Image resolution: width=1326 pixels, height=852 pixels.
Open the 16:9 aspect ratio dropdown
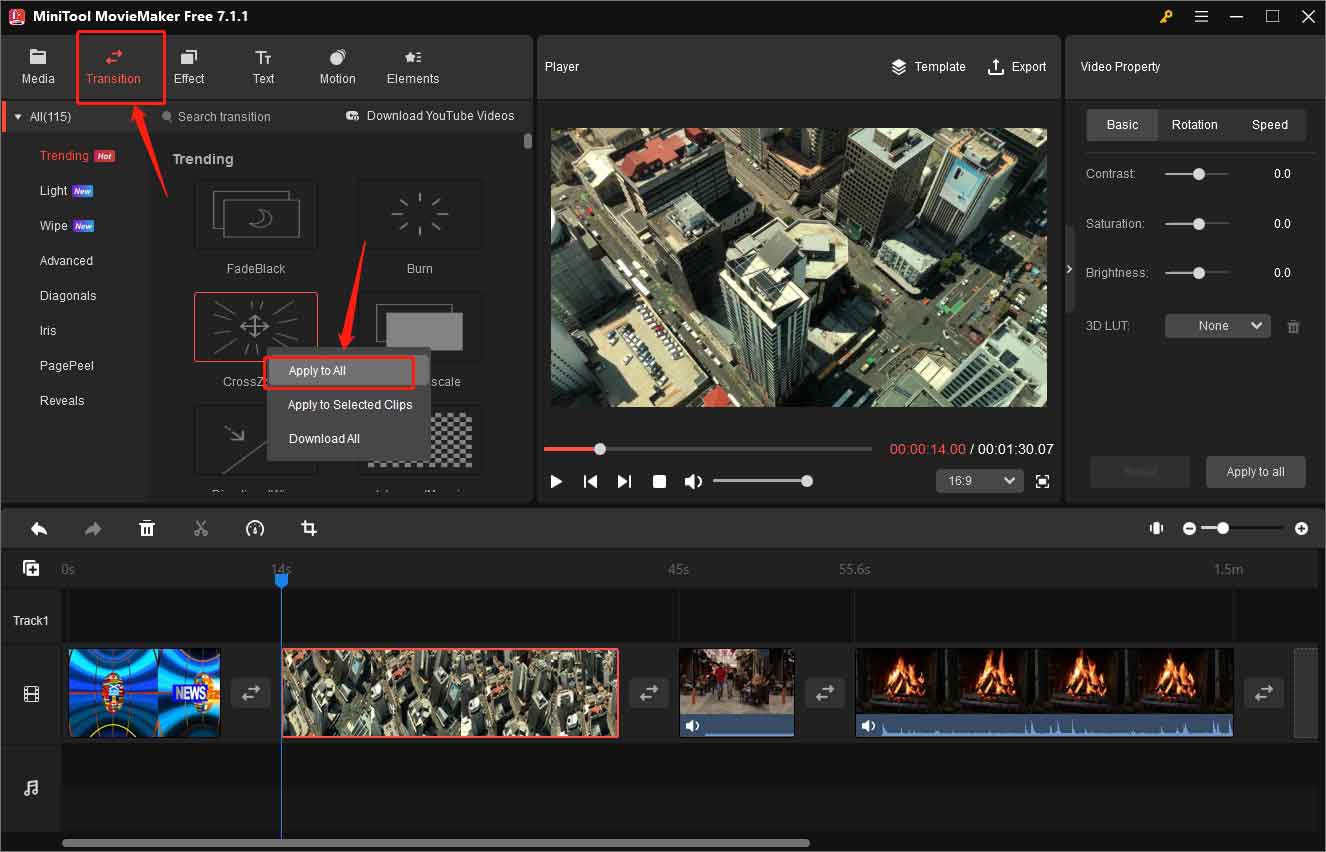click(980, 481)
